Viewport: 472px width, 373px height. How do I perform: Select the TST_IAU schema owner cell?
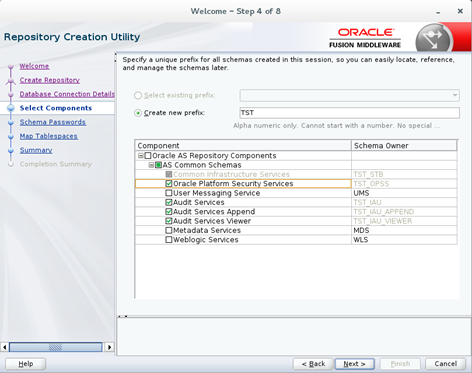point(404,202)
